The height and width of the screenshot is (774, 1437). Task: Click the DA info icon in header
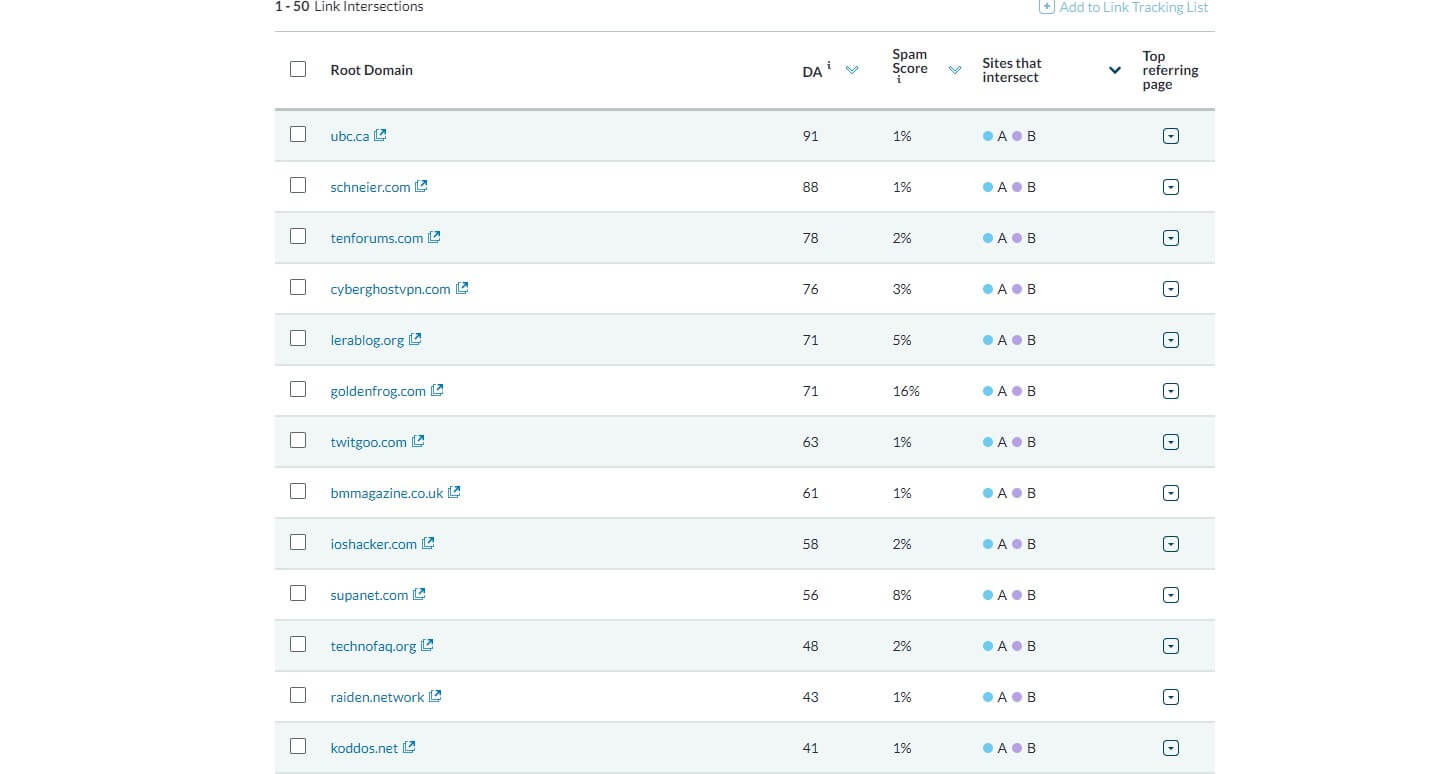pos(829,65)
